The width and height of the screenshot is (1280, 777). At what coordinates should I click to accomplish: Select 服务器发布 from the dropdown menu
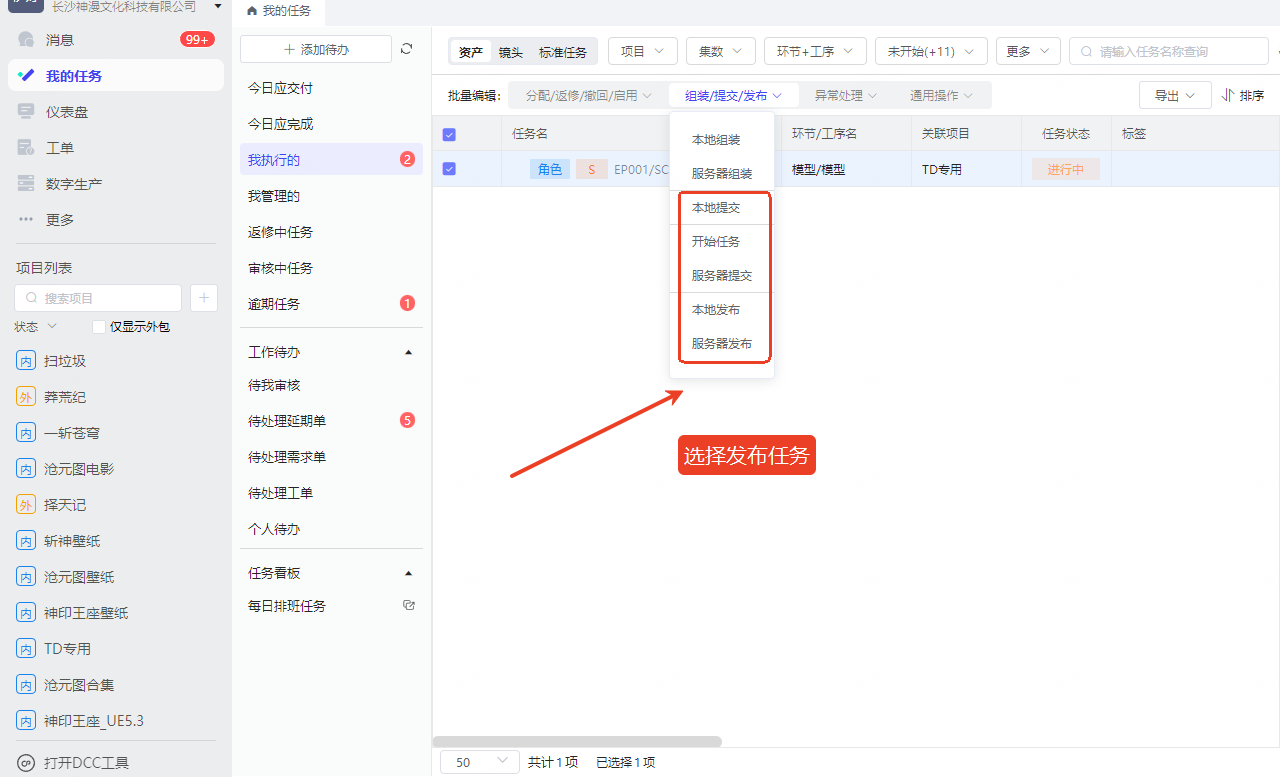click(x=721, y=344)
